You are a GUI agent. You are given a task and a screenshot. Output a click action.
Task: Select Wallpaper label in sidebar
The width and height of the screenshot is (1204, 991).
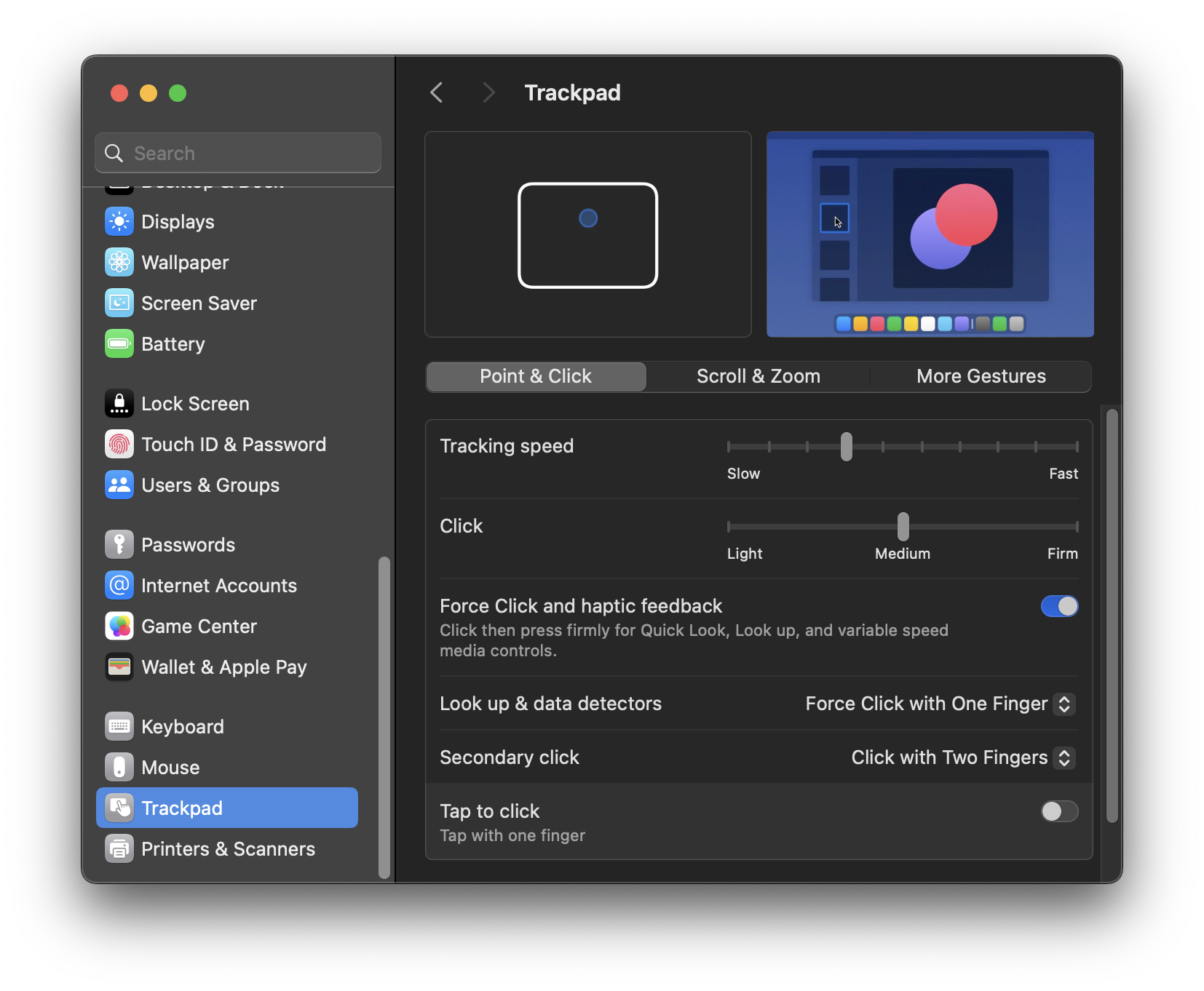185,263
